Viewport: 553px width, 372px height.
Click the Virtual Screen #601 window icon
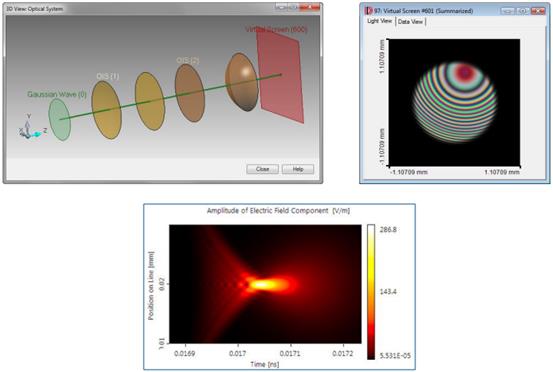point(369,11)
